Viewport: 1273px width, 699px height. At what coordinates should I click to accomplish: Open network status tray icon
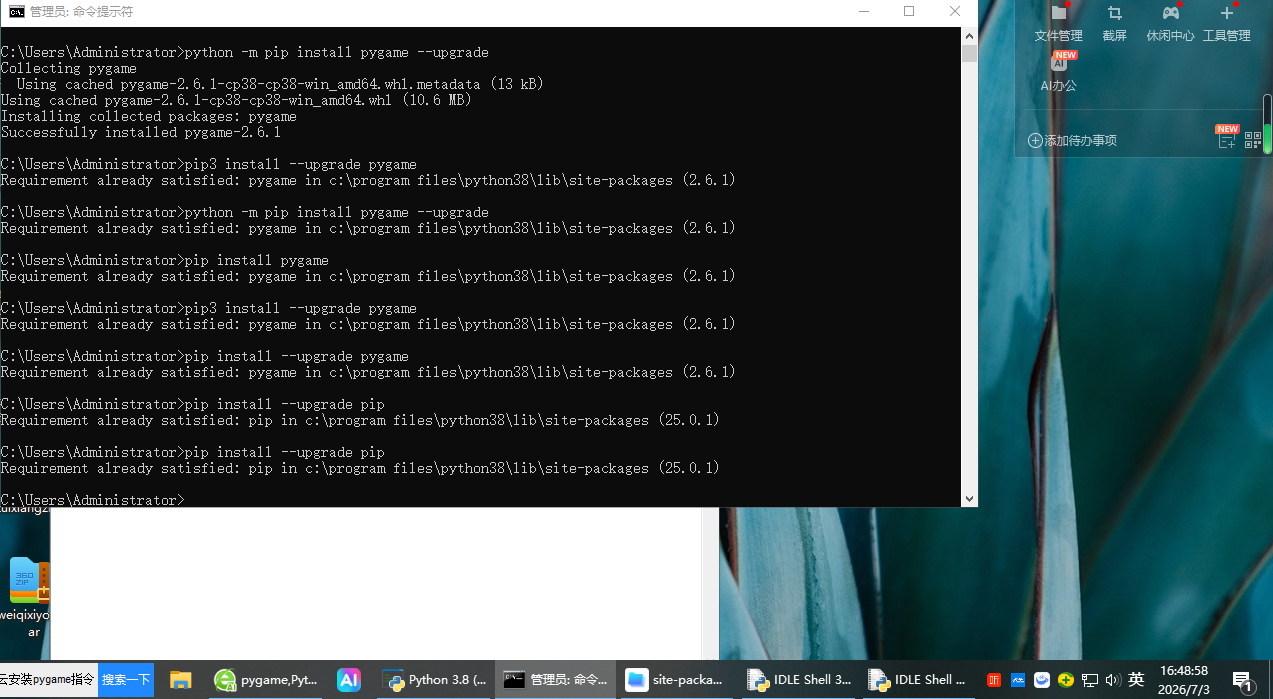(1090, 680)
